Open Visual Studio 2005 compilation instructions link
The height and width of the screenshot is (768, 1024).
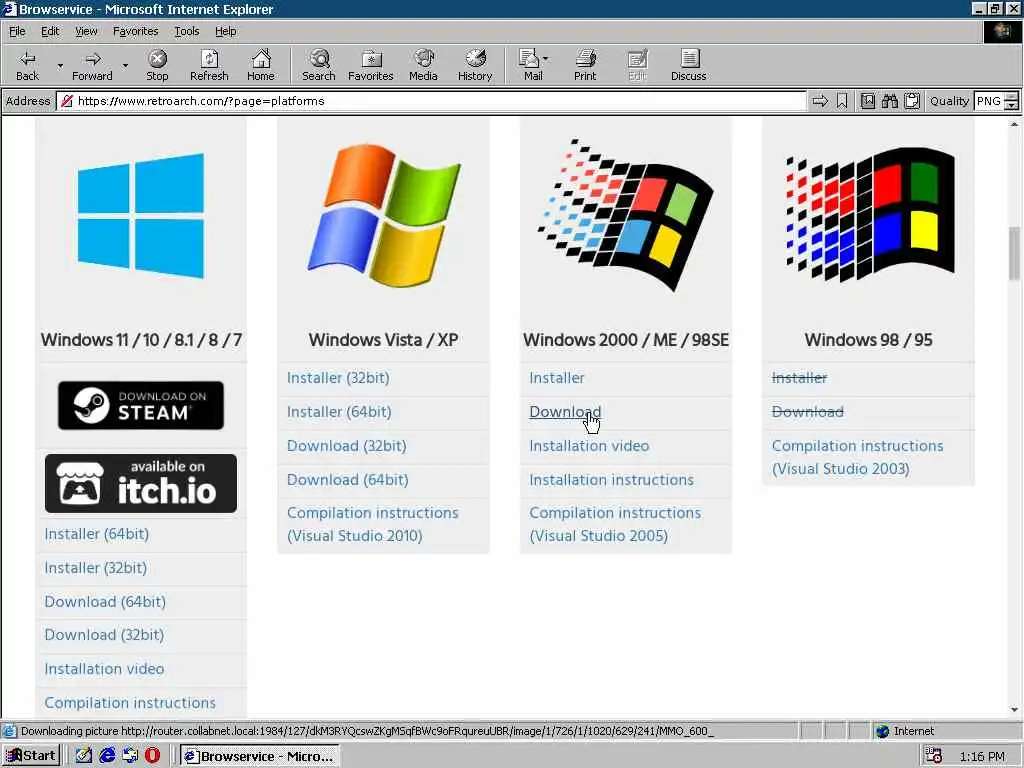tap(615, 524)
